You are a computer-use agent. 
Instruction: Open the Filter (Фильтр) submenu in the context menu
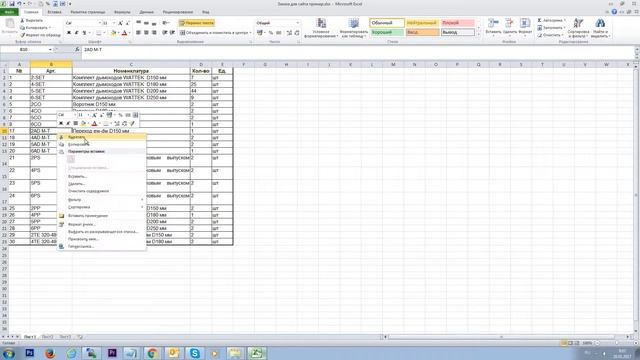(x=102, y=200)
